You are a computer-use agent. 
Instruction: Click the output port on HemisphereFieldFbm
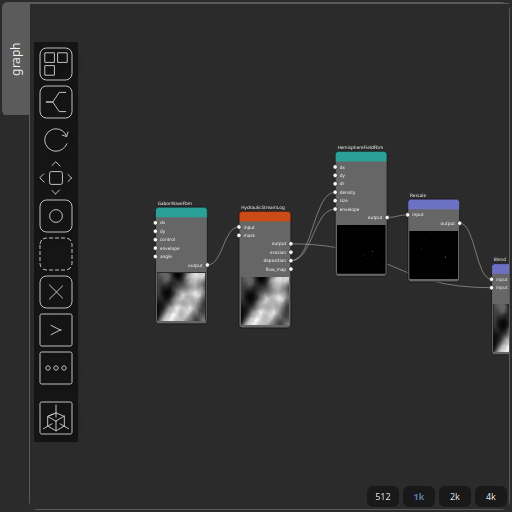[387, 218]
